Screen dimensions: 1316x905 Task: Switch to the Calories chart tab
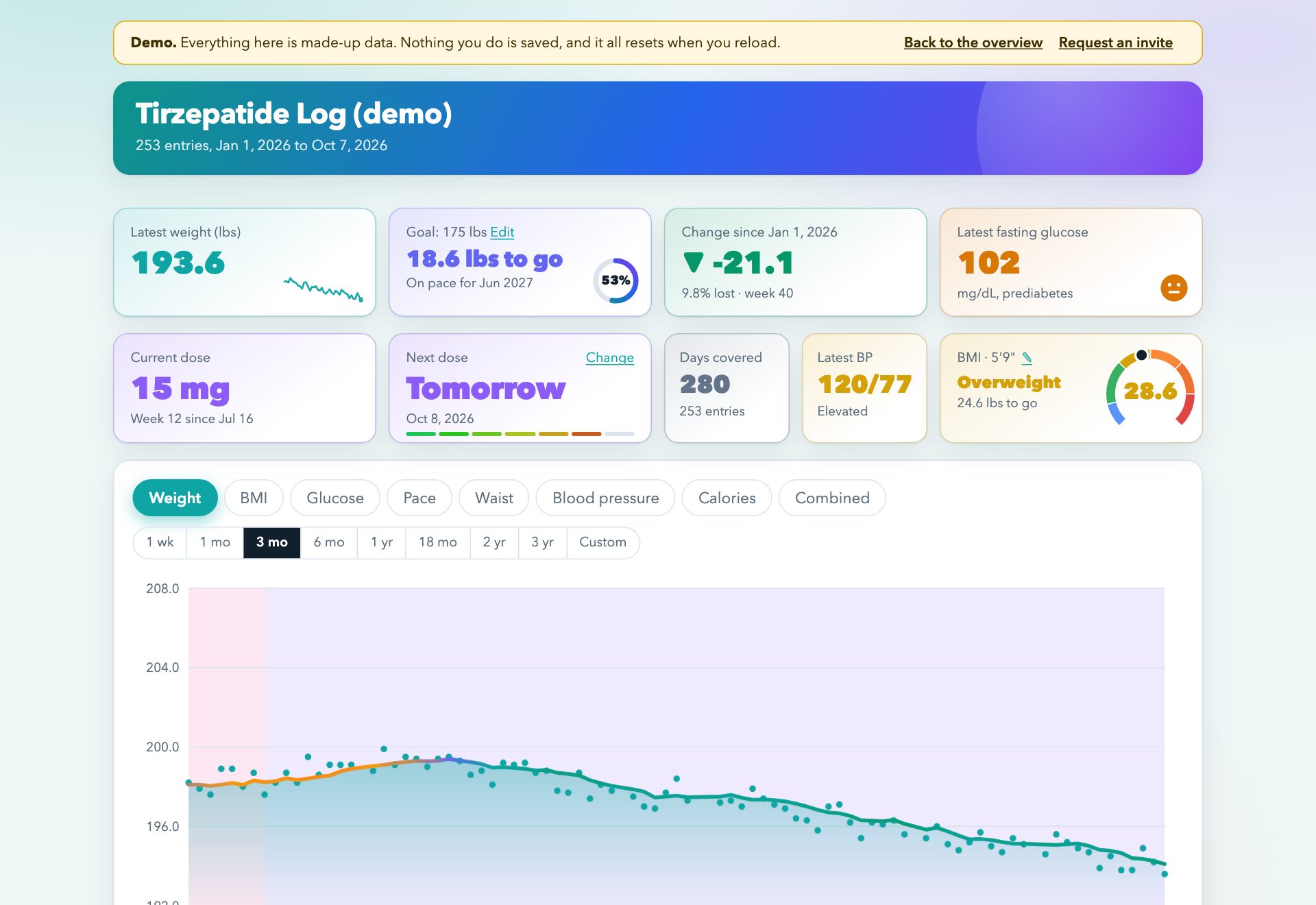(x=727, y=498)
